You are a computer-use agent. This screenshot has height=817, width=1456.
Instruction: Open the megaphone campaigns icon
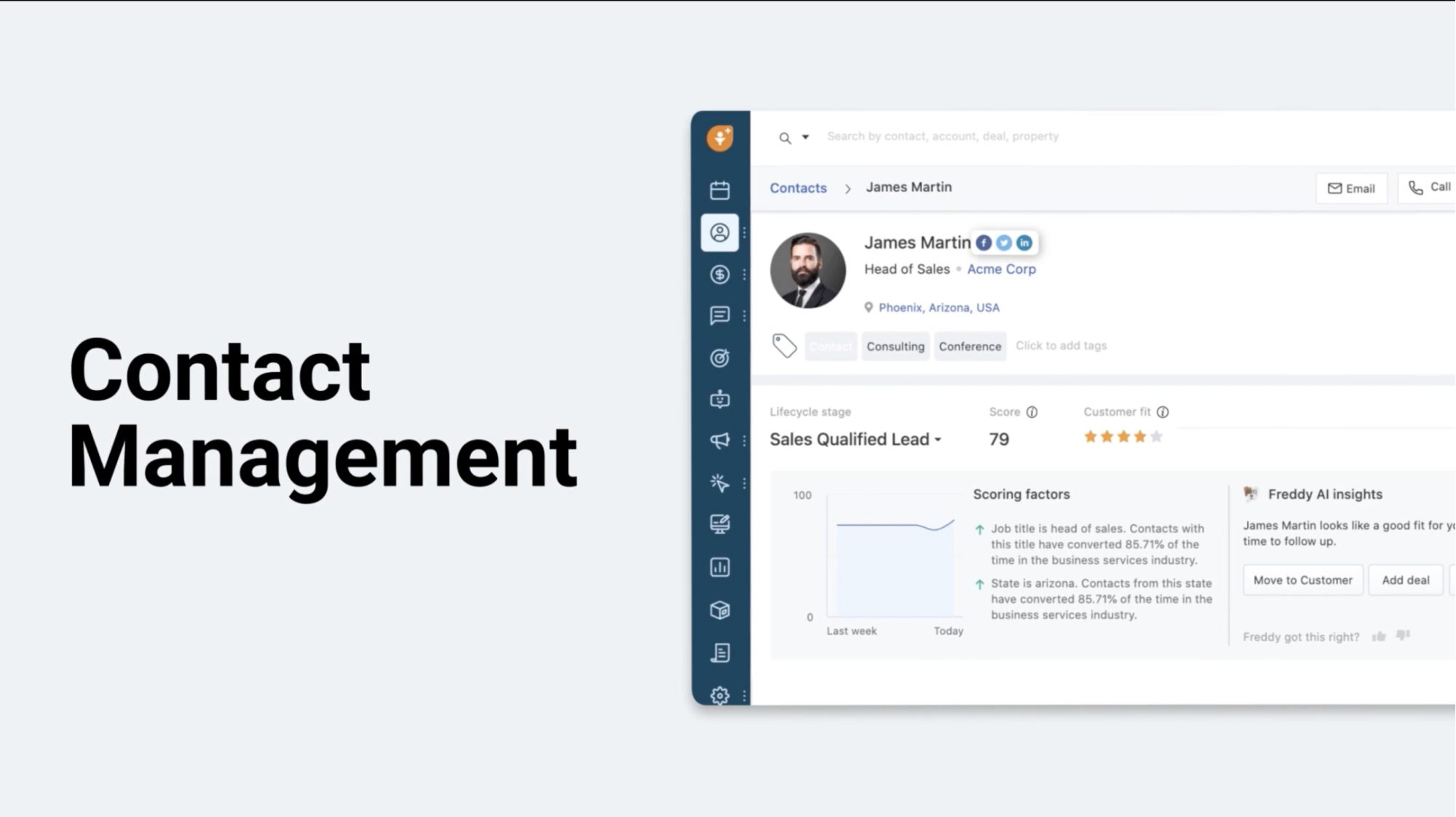click(719, 441)
